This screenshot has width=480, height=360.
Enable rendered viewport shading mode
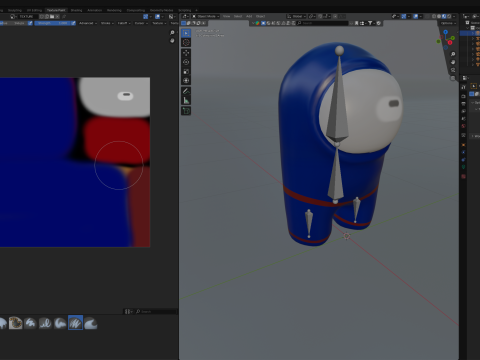pos(449,16)
